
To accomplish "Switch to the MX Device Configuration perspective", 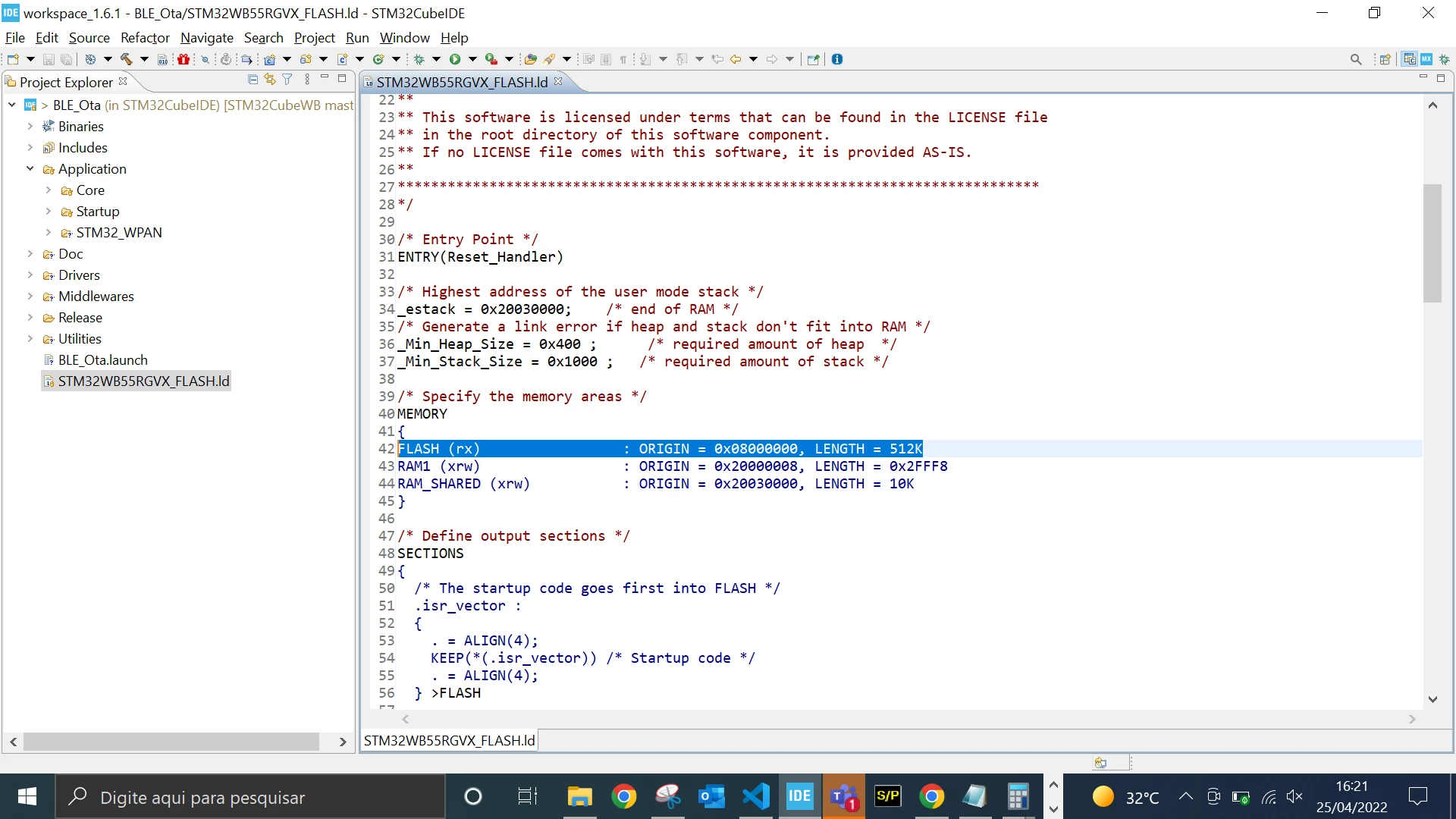I will click(1426, 59).
